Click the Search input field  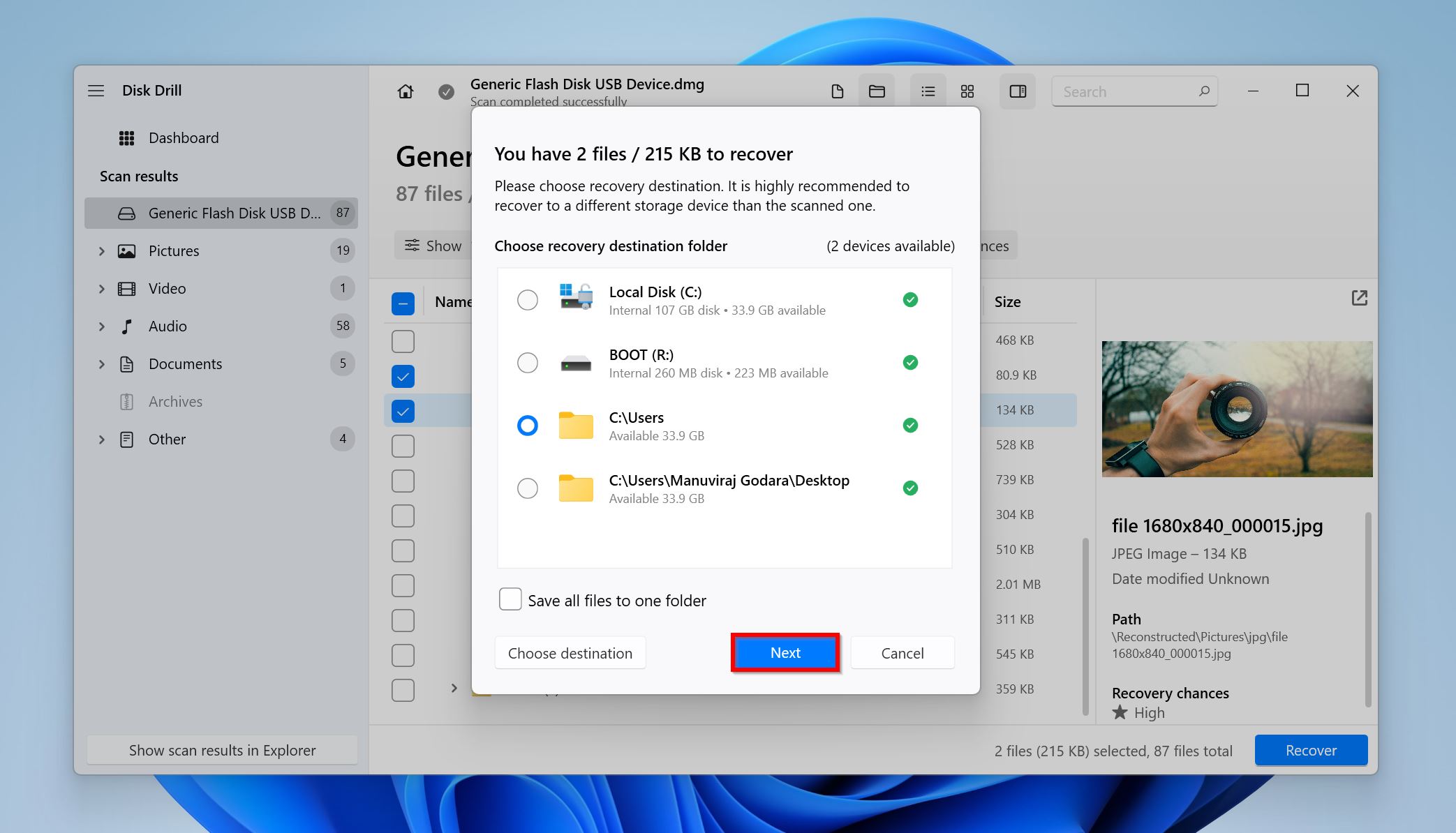click(x=1134, y=91)
